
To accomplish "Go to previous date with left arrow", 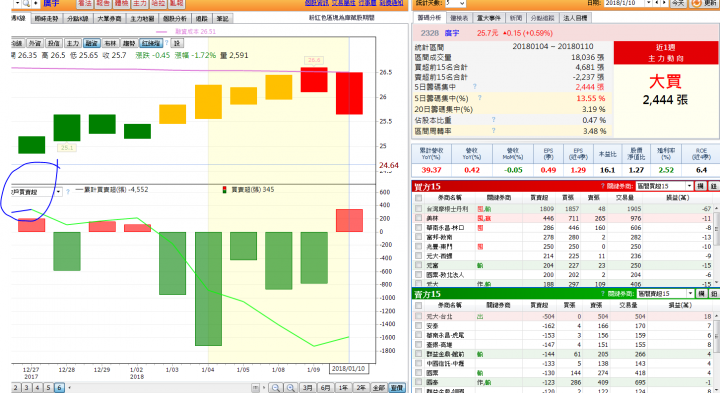I will click(x=657, y=3).
